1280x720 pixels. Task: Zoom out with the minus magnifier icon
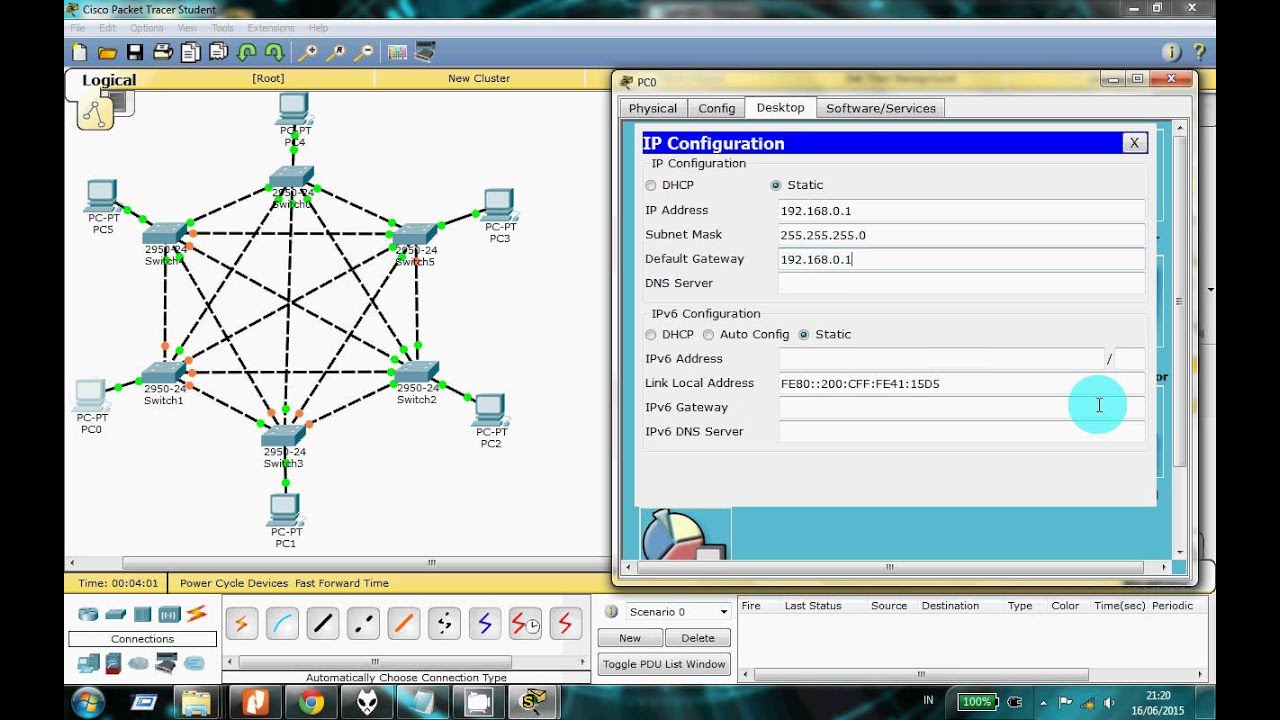364,52
